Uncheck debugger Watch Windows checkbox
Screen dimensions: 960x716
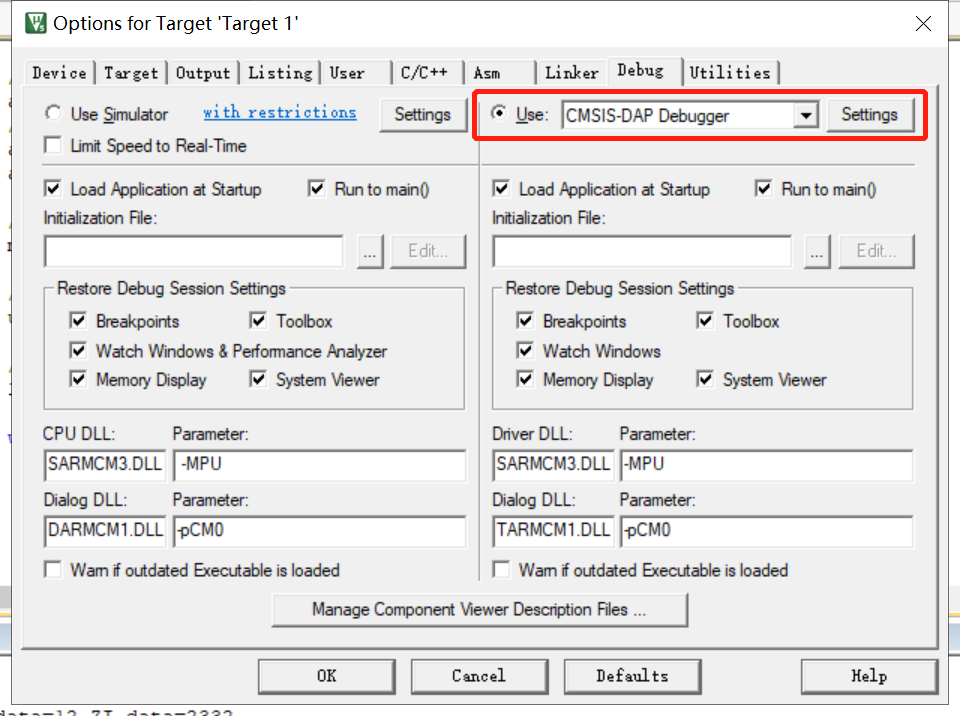point(525,350)
